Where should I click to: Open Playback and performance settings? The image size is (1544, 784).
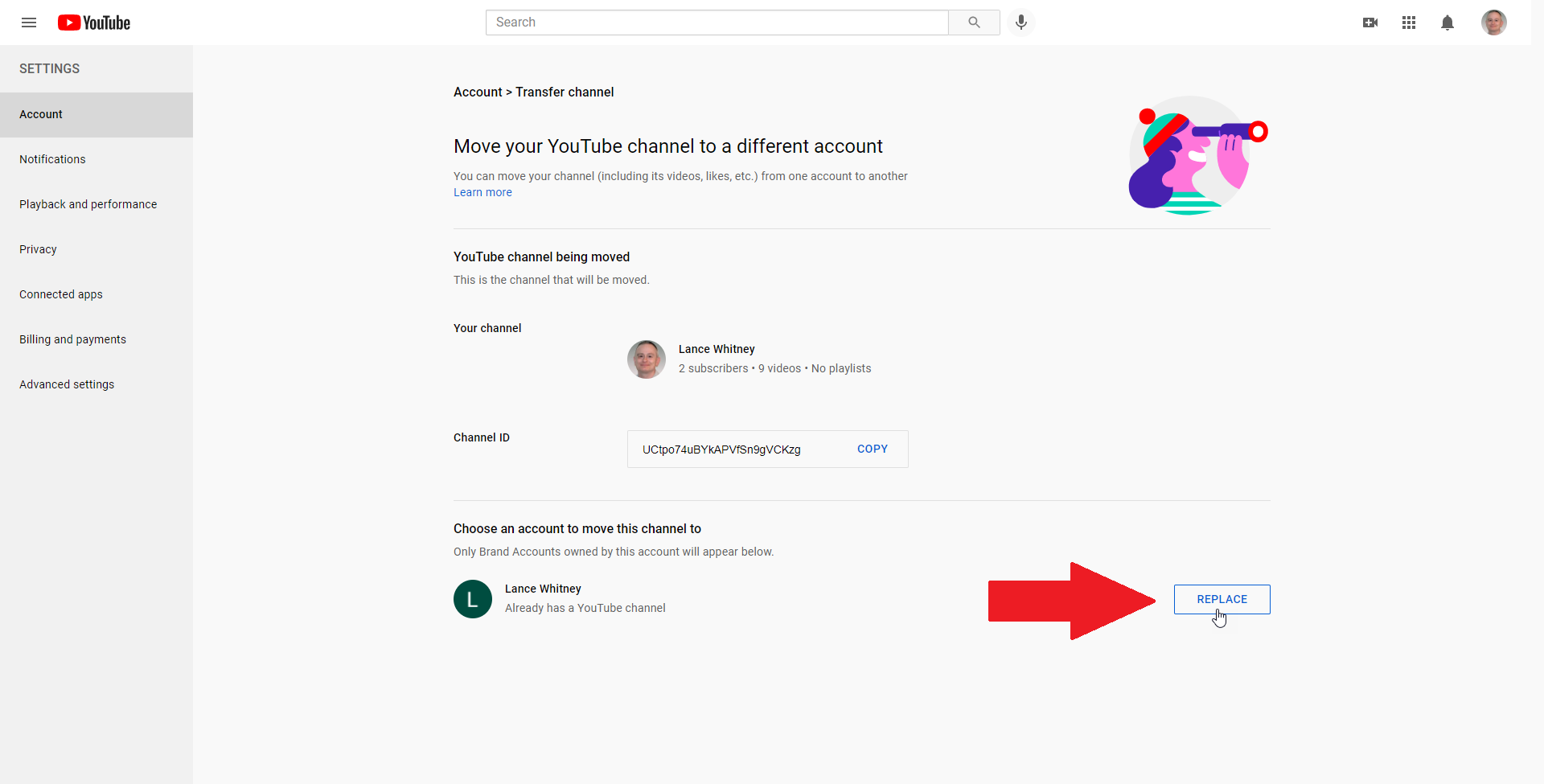(96, 204)
